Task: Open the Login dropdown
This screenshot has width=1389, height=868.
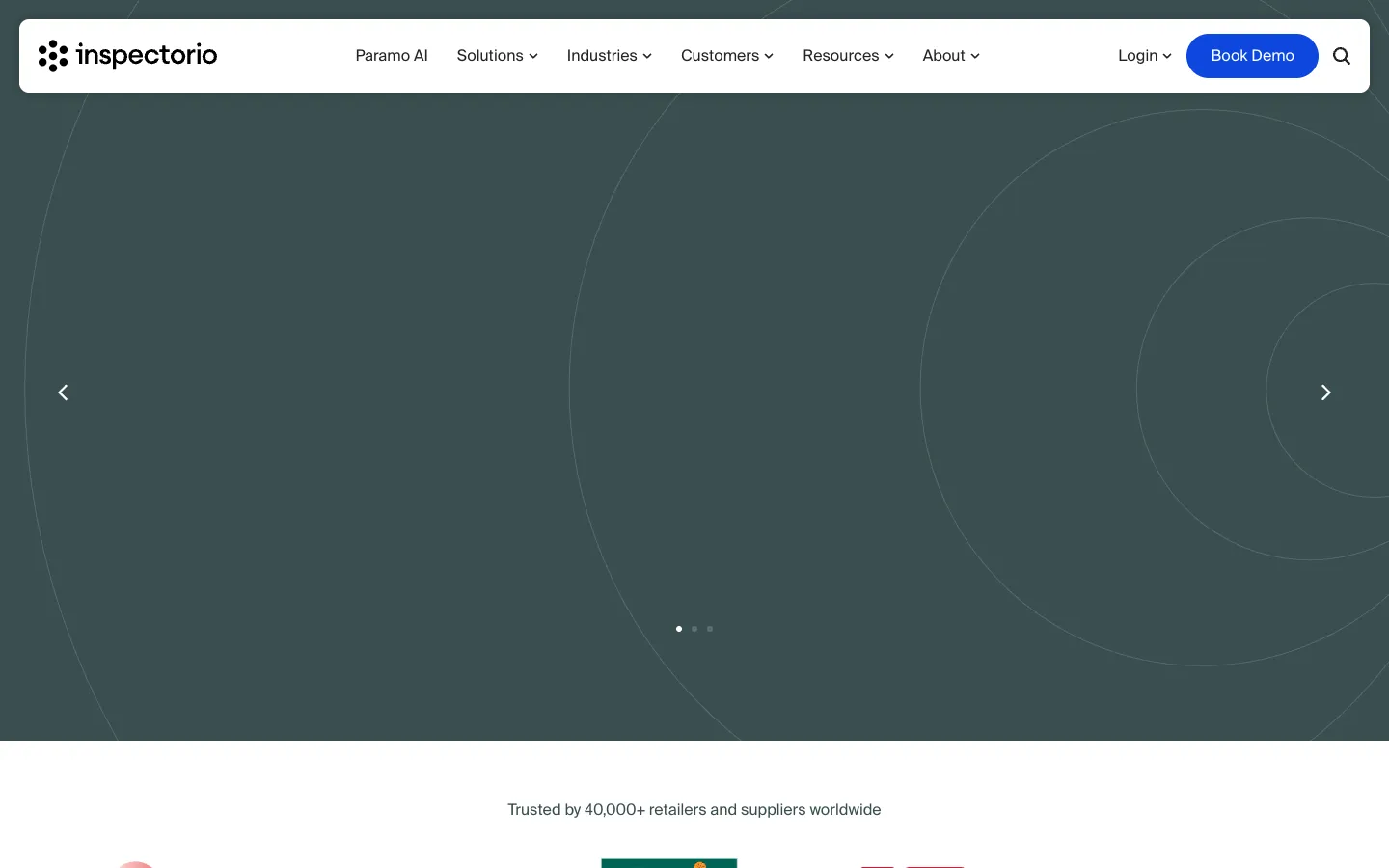Action: (1145, 56)
